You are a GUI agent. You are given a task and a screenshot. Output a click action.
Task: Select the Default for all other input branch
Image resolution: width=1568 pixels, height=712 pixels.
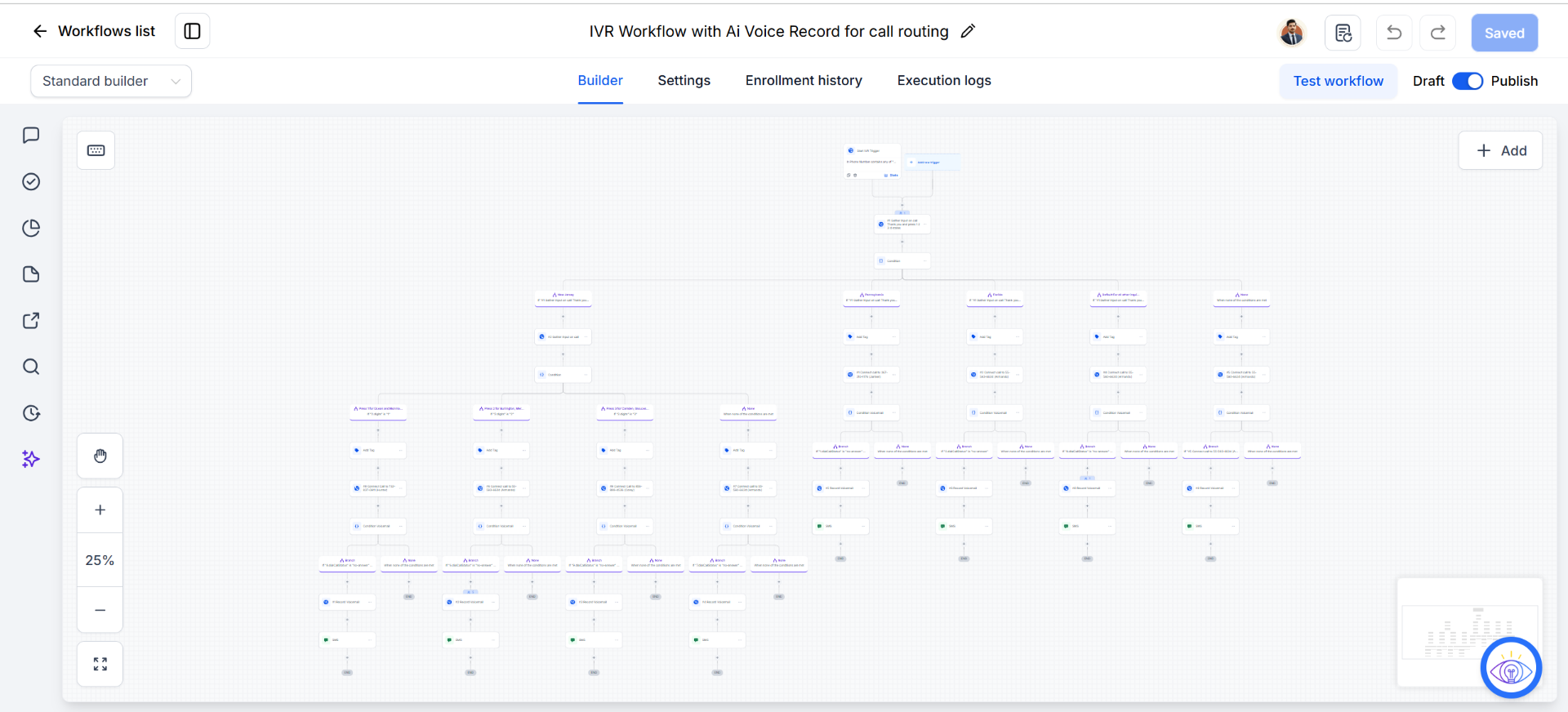click(x=1118, y=298)
